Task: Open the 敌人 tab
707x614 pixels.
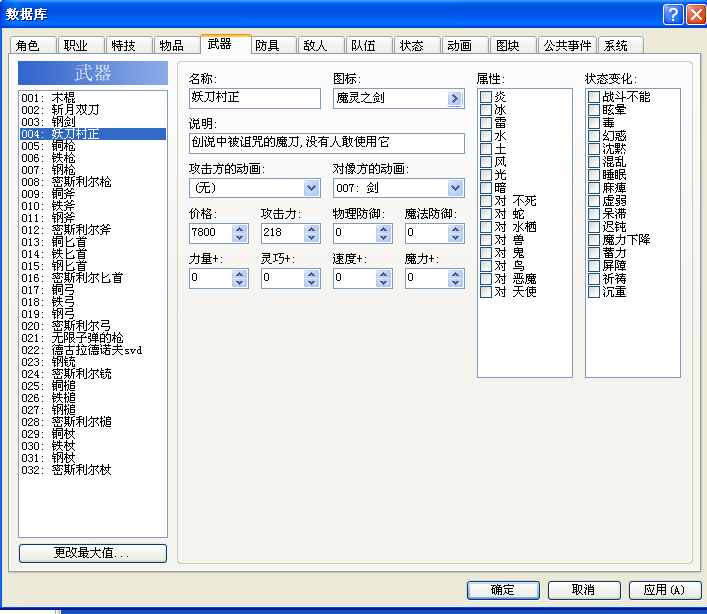Action: coord(321,46)
